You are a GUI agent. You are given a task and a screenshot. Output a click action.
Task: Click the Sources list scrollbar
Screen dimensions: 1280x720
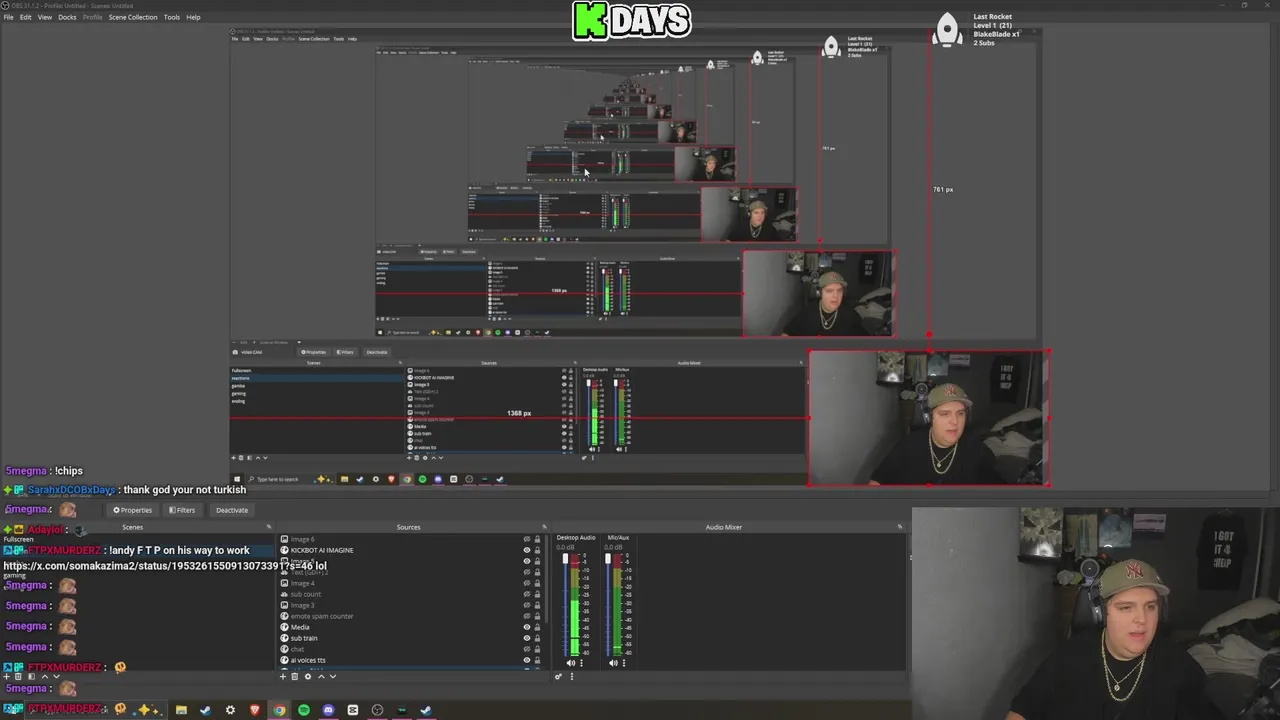(x=546, y=578)
